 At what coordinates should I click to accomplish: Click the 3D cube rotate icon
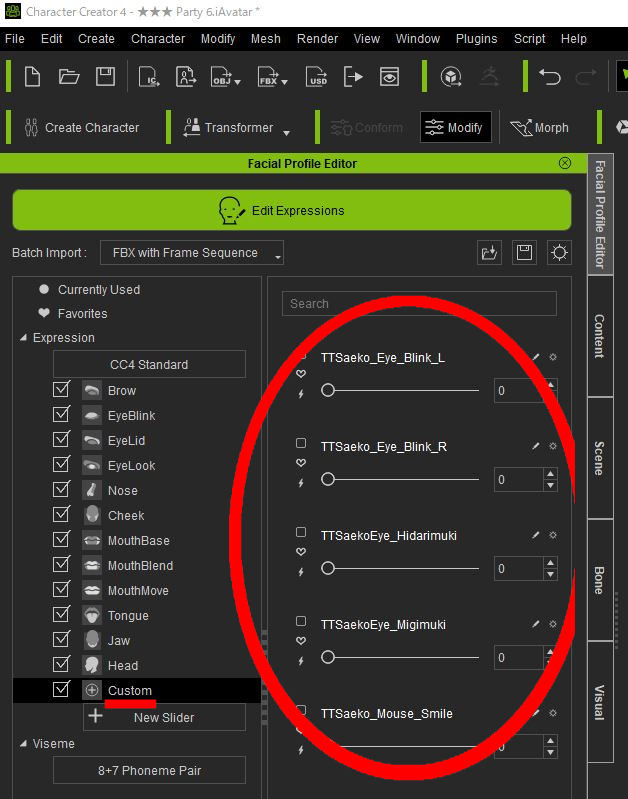tap(451, 77)
